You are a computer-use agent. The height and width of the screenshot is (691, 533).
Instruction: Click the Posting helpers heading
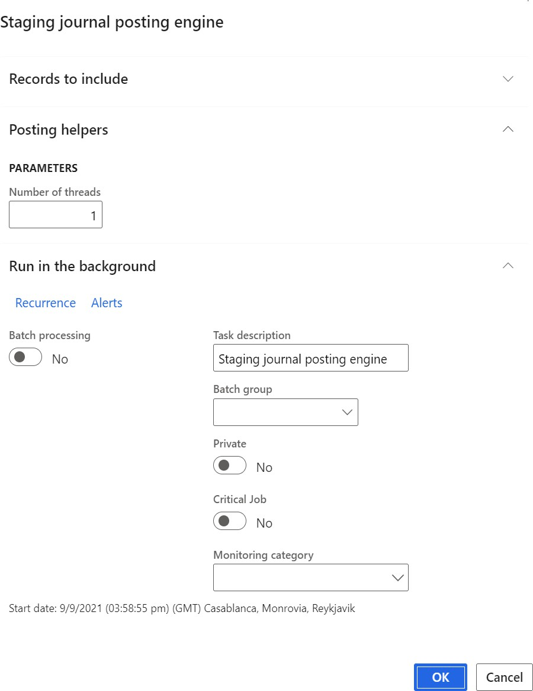59,130
